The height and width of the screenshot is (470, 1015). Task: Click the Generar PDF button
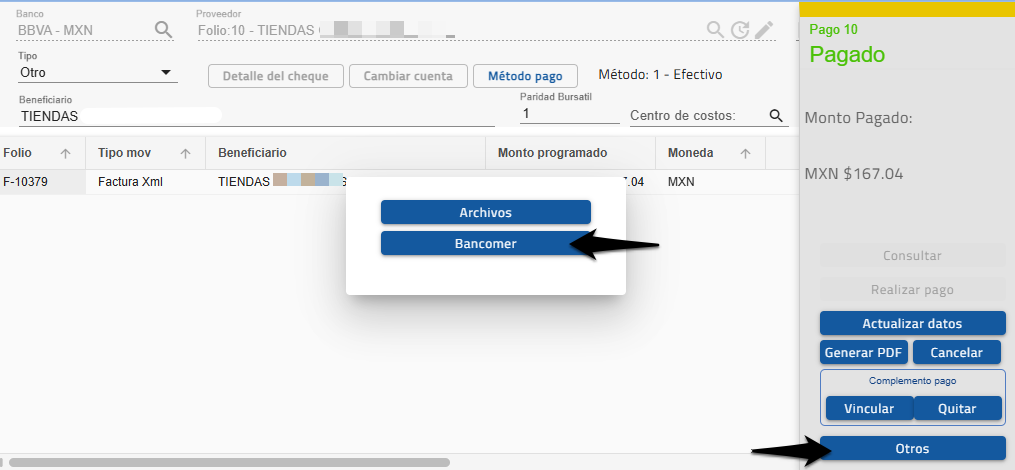coord(864,352)
